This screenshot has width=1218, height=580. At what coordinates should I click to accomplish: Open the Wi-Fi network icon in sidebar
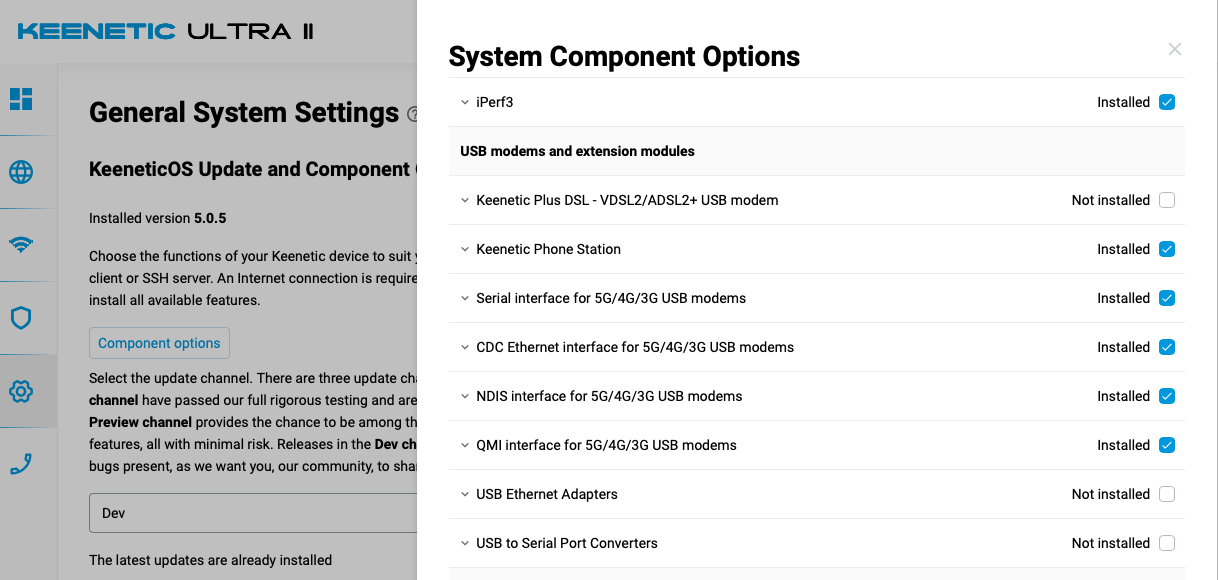[x=21, y=245]
